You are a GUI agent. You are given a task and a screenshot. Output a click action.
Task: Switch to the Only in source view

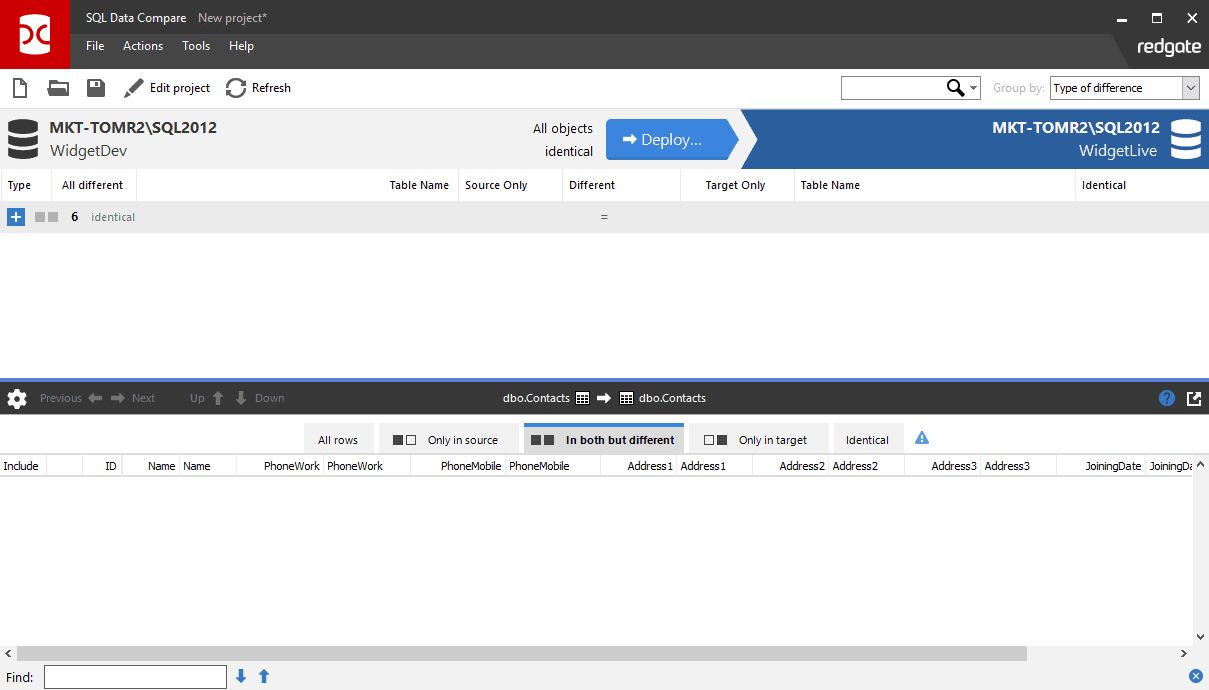click(x=448, y=438)
